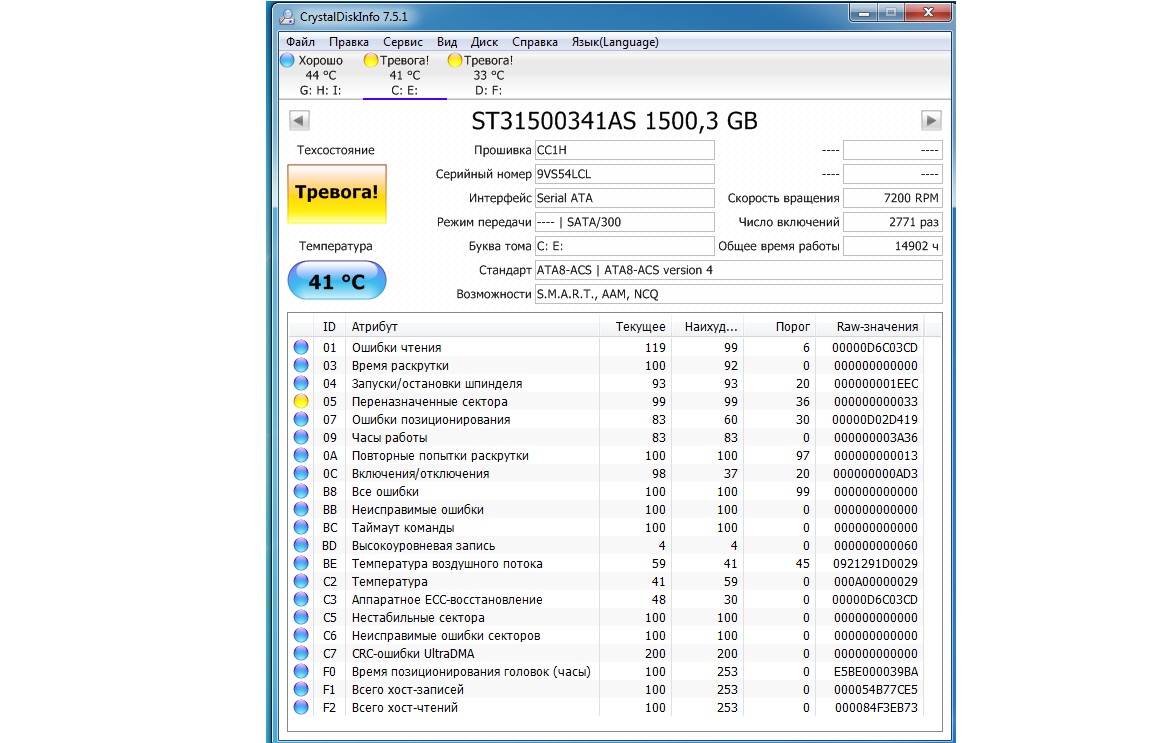
Task: Click the total hours value 14902 ч
Action: coord(893,246)
